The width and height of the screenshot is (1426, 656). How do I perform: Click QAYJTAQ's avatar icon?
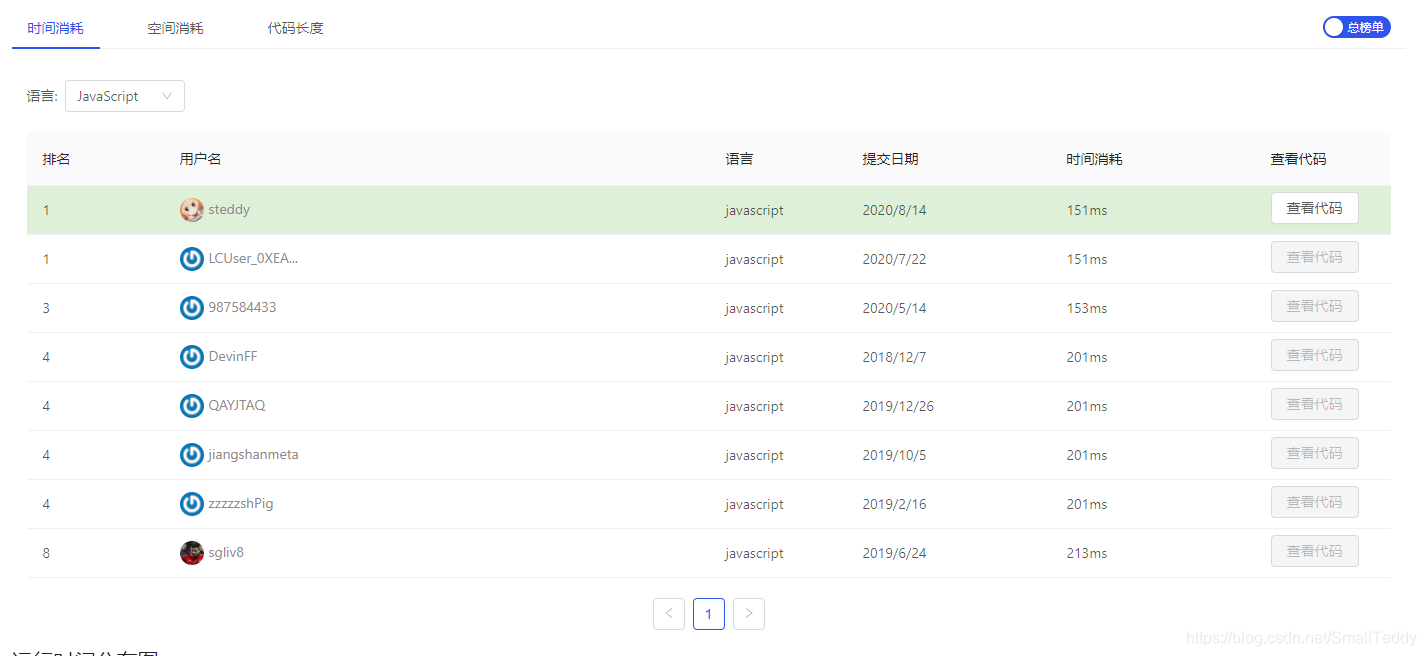pos(191,405)
